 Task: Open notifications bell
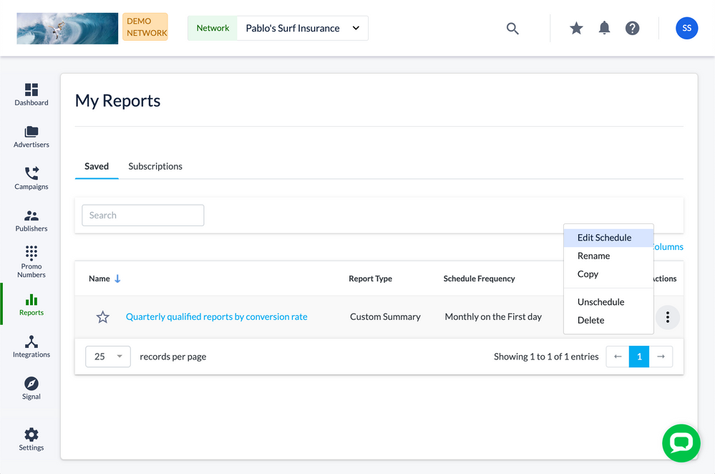[x=604, y=28]
